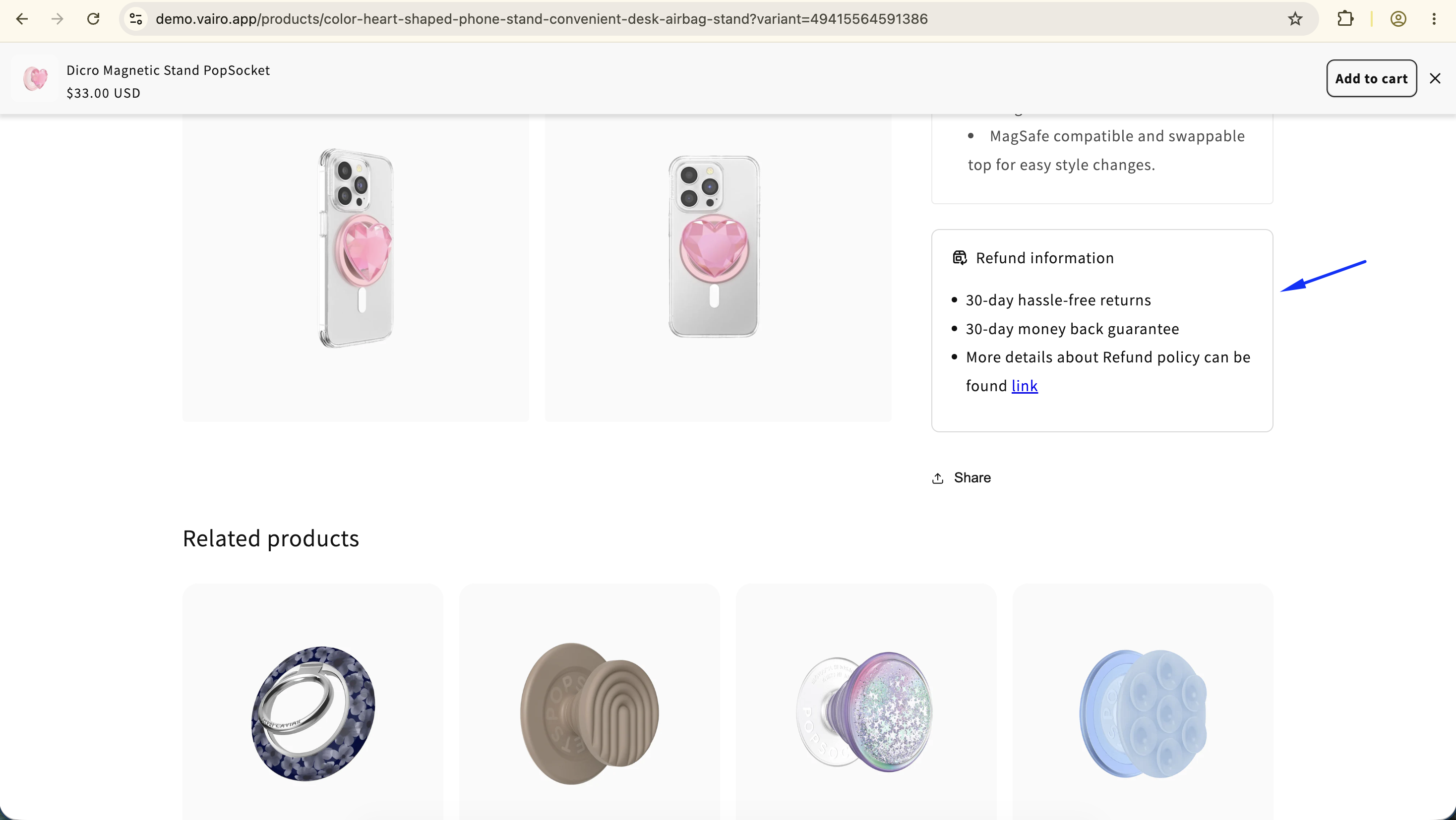Click the pink heart thumbnail in sticky bar
The width and height of the screenshot is (1456, 820).
coord(35,78)
